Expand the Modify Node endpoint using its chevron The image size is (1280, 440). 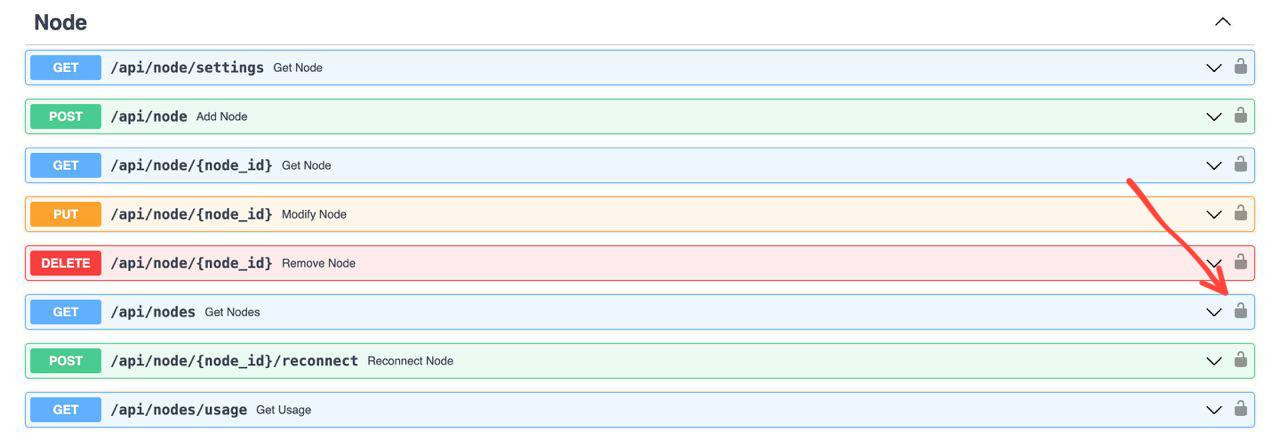(1213, 215)
